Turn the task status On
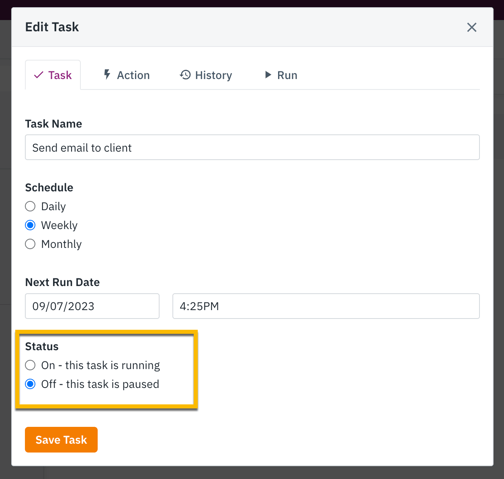The width and height of the screenshot is (504, 479). tap(30, 365)
